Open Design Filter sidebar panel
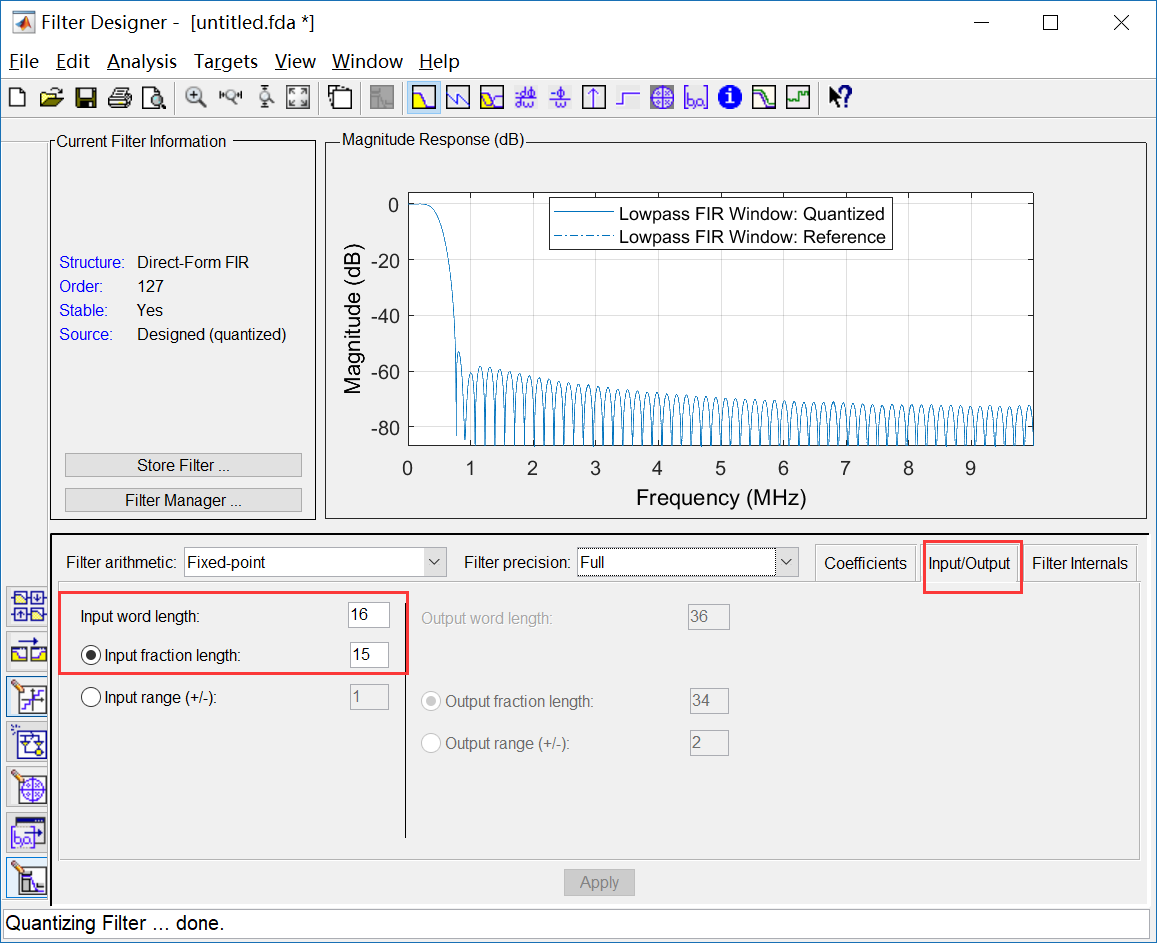The height and width of the screenshot is (943, 1157). pyautogui.click(x=28, y=879)
